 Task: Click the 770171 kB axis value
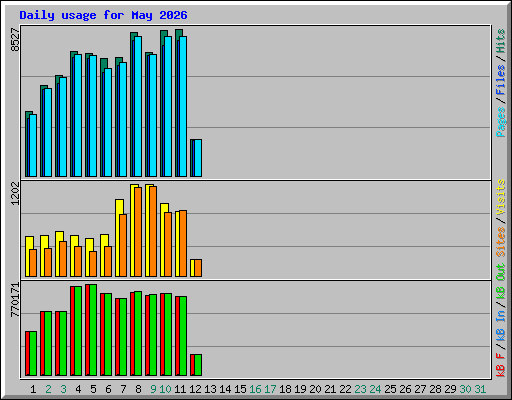tap(15, 300)
